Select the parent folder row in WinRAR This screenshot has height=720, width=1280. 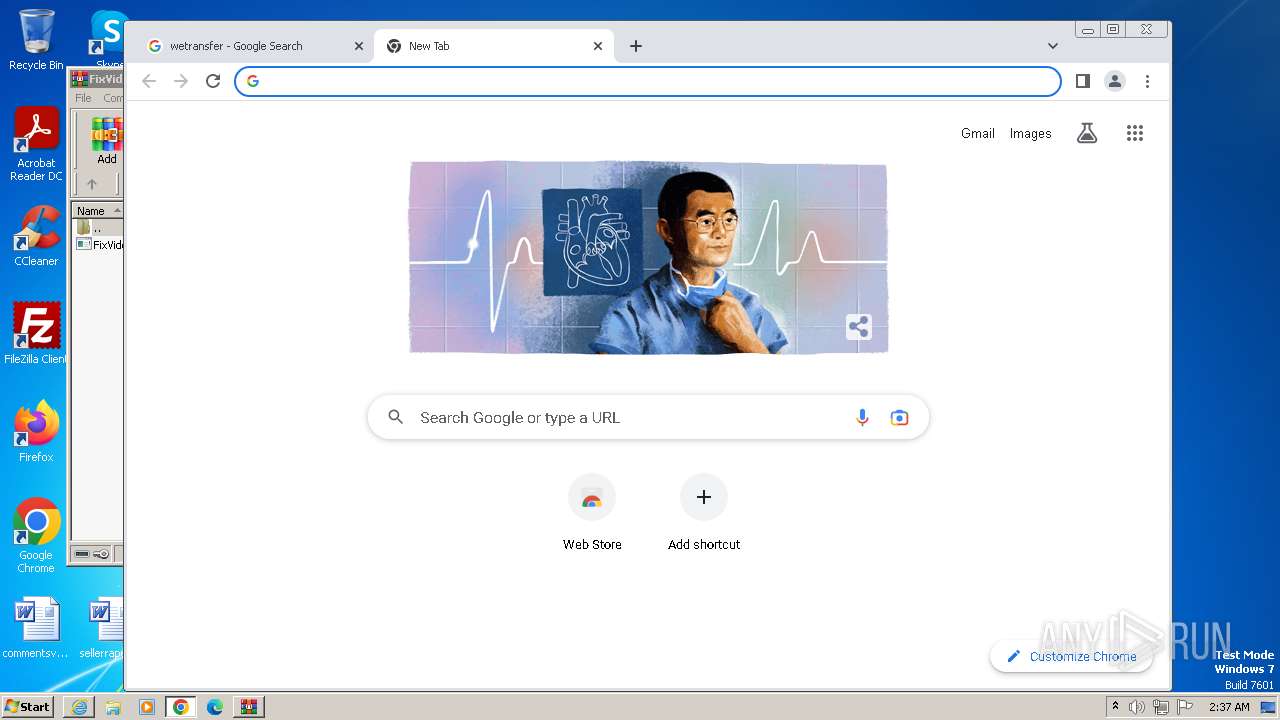[x=98, y=228]
